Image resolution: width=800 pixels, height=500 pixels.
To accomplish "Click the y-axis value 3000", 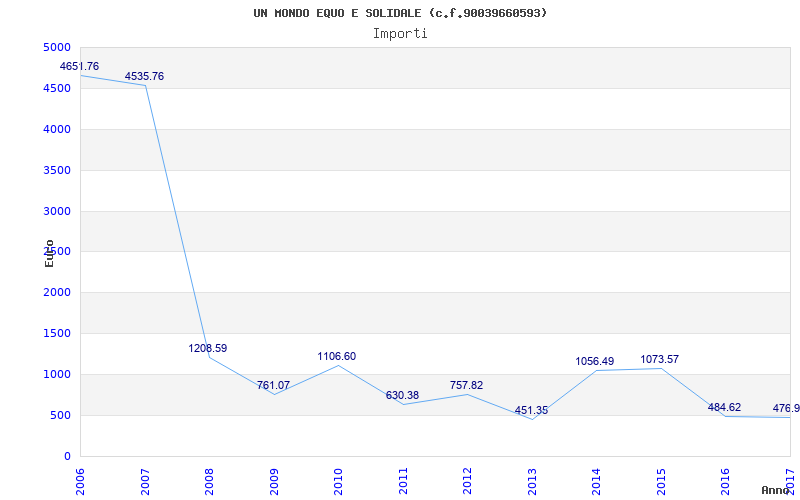I will (x=57, y=211).
